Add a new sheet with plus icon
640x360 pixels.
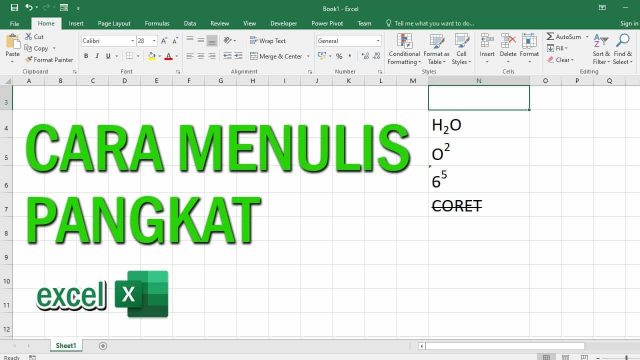pyautogui.click(x=103, y=346)
